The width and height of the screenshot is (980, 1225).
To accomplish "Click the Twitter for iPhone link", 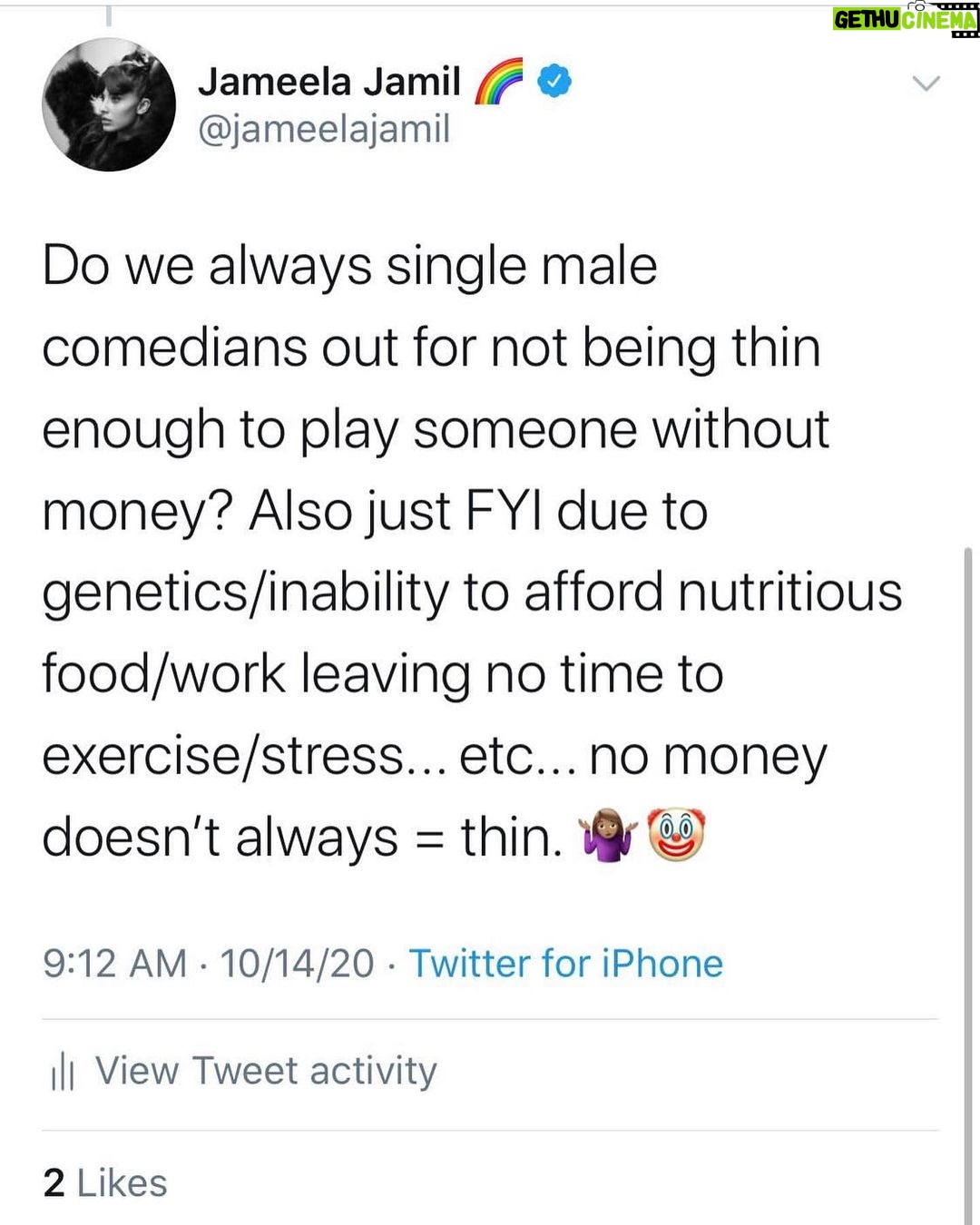I will (566, 963).
